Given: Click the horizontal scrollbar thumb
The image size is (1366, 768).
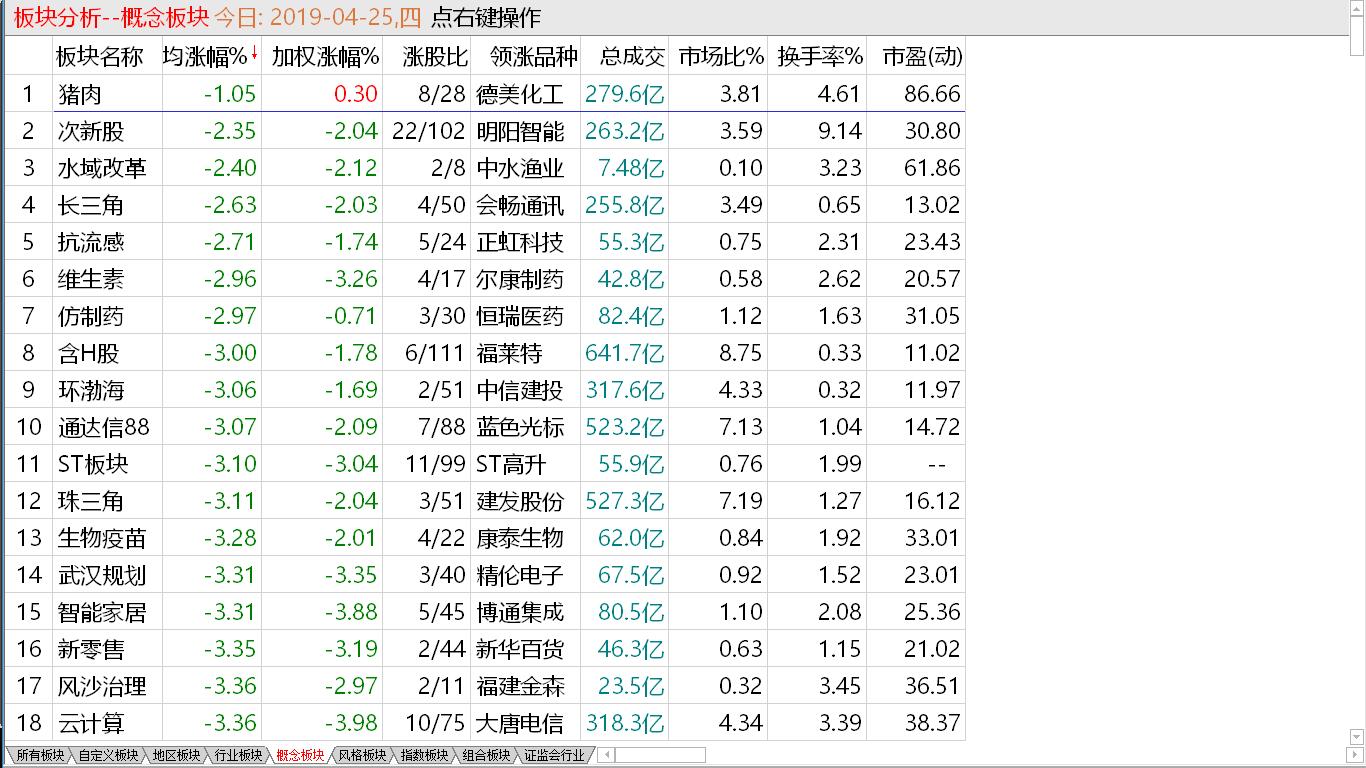Looking at the screenshot, I should coord(660,755).
